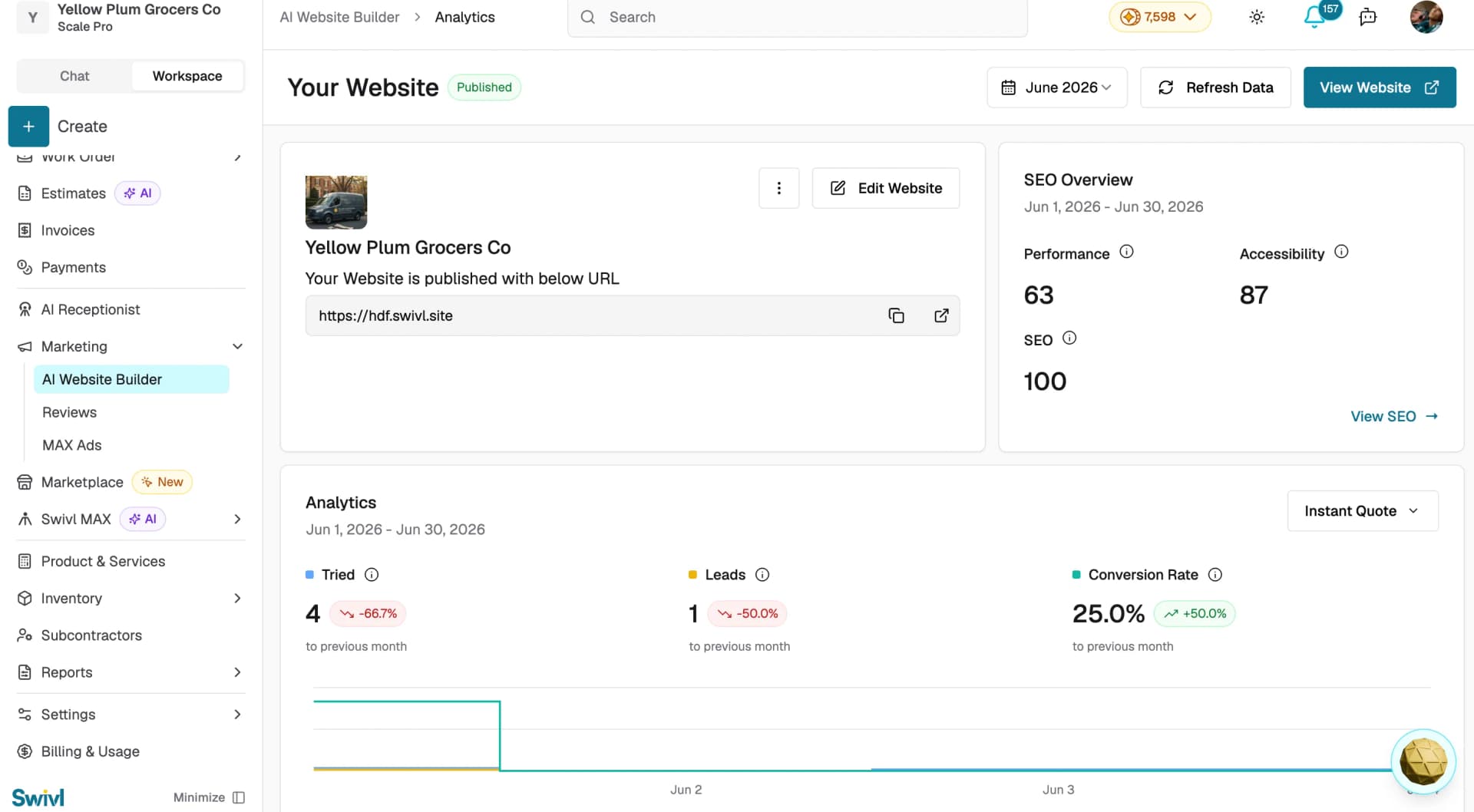Copy the website URL with copy icon
The width and height of the screenshot is (1474, 812).
[896, 315]
